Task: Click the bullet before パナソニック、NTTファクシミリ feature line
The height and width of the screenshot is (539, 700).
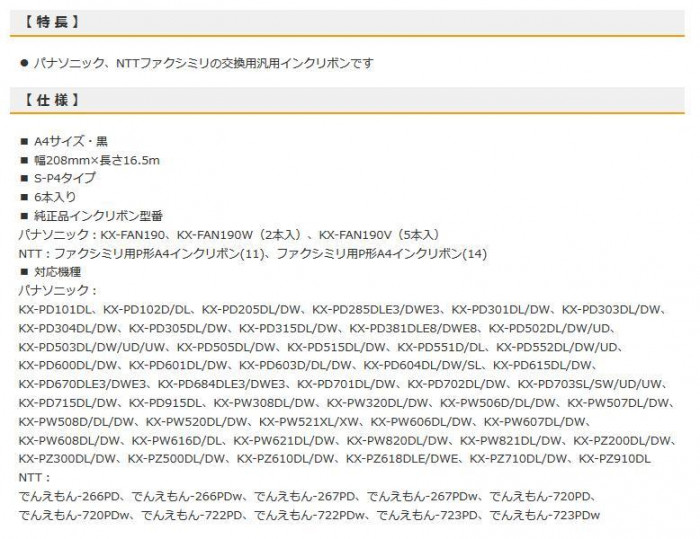Action: click(24, 63)
